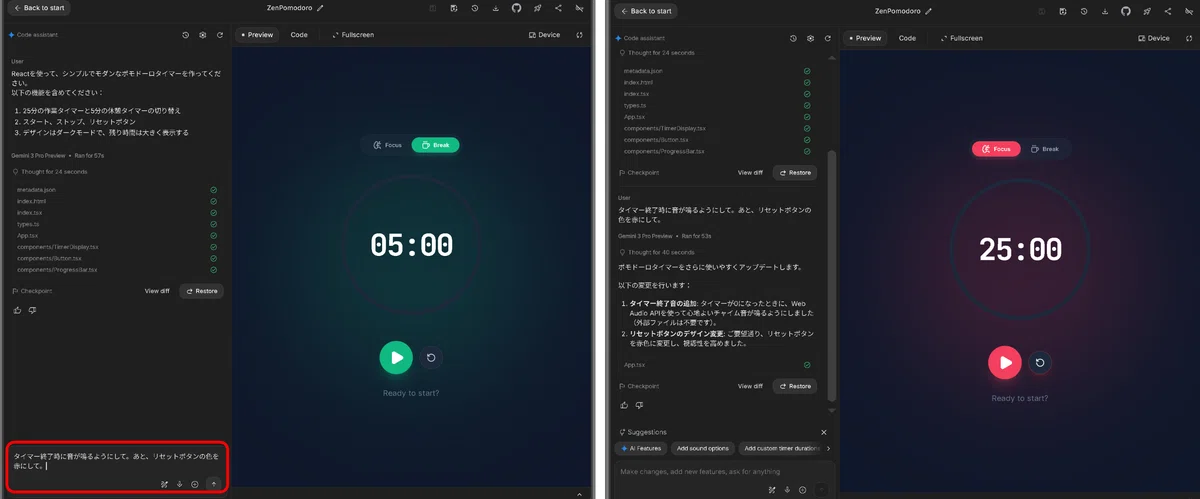Click 'AI Features' suggestion chip

[641, 449]
